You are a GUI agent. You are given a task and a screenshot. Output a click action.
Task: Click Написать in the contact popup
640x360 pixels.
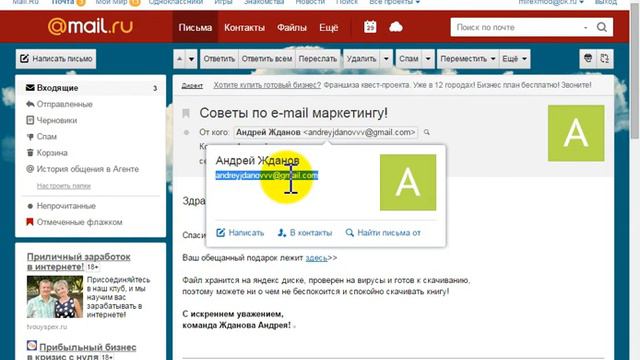(240, 233)
